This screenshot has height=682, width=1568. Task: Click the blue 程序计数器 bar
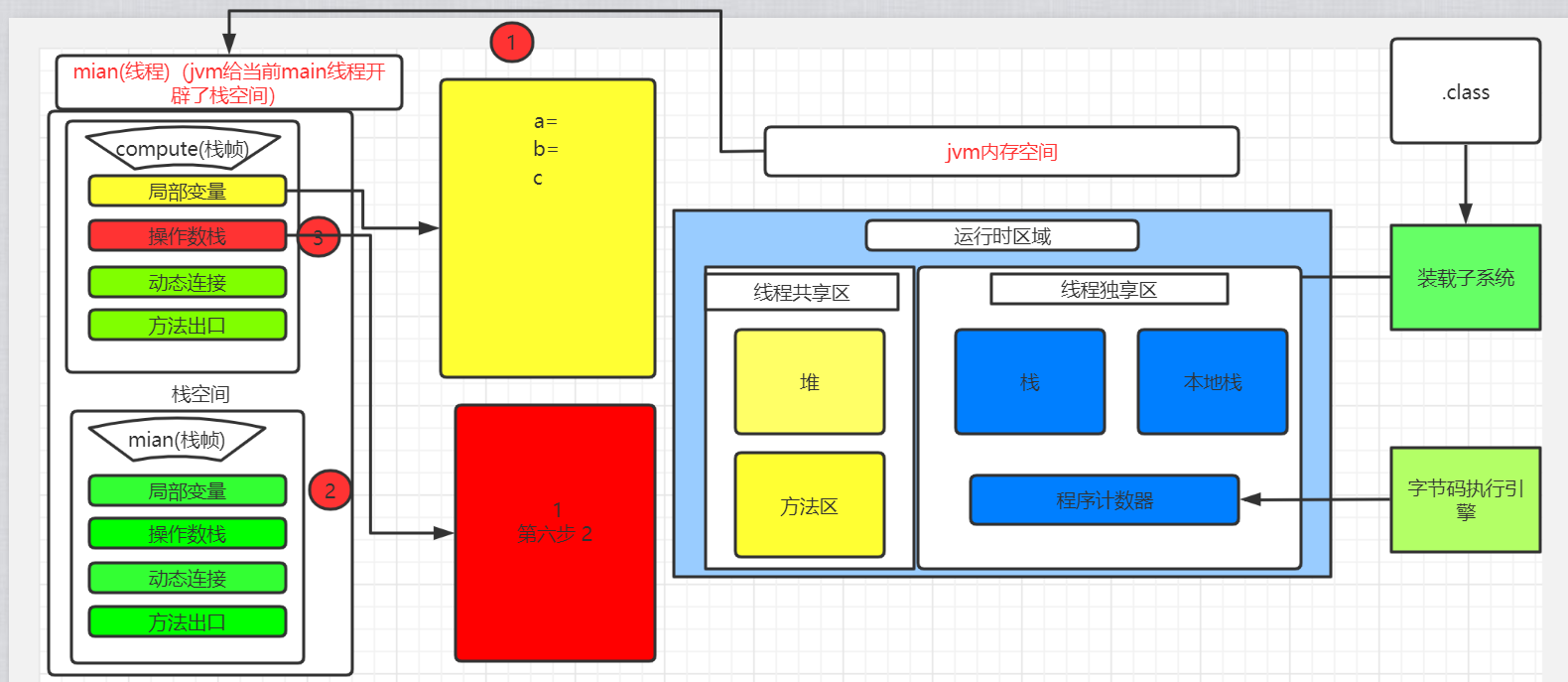pos(1105,499)
